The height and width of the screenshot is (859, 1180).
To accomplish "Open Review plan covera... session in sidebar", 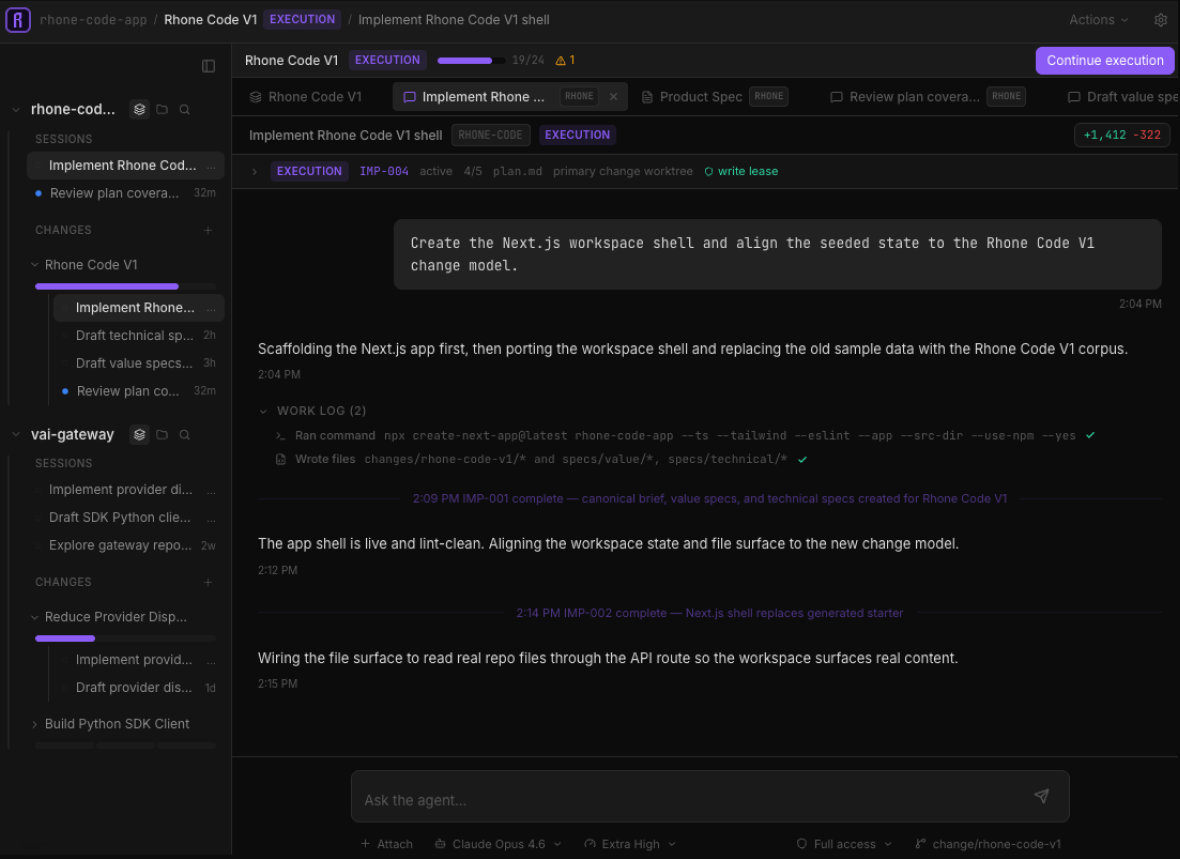I will [125, 193].
